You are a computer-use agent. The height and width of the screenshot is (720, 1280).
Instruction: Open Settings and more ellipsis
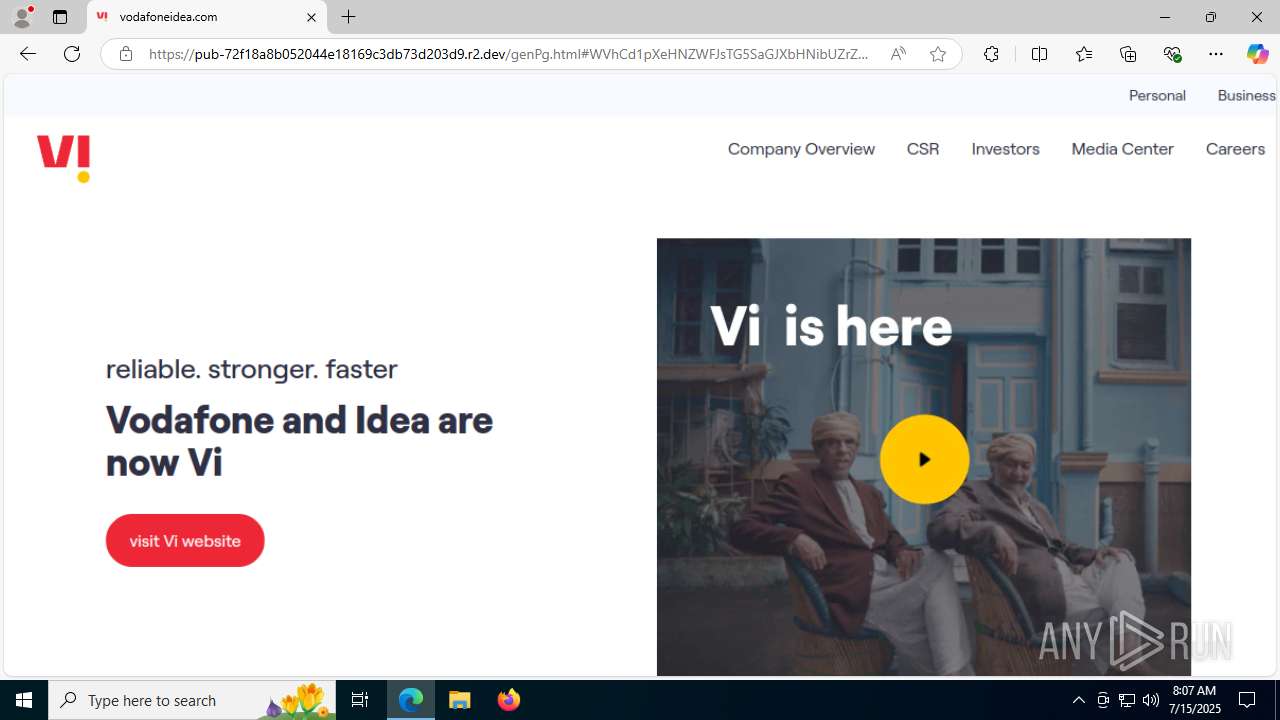coord(1216,54)
